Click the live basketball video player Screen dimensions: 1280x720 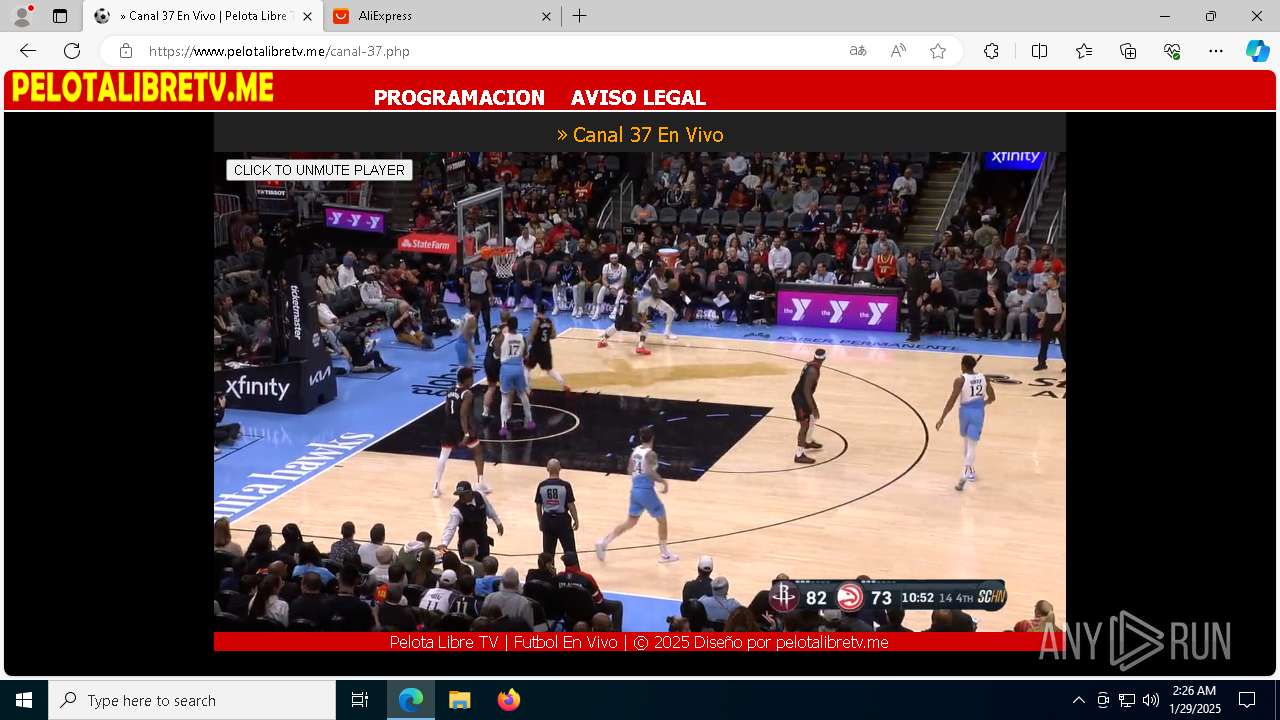pos(640,392)
